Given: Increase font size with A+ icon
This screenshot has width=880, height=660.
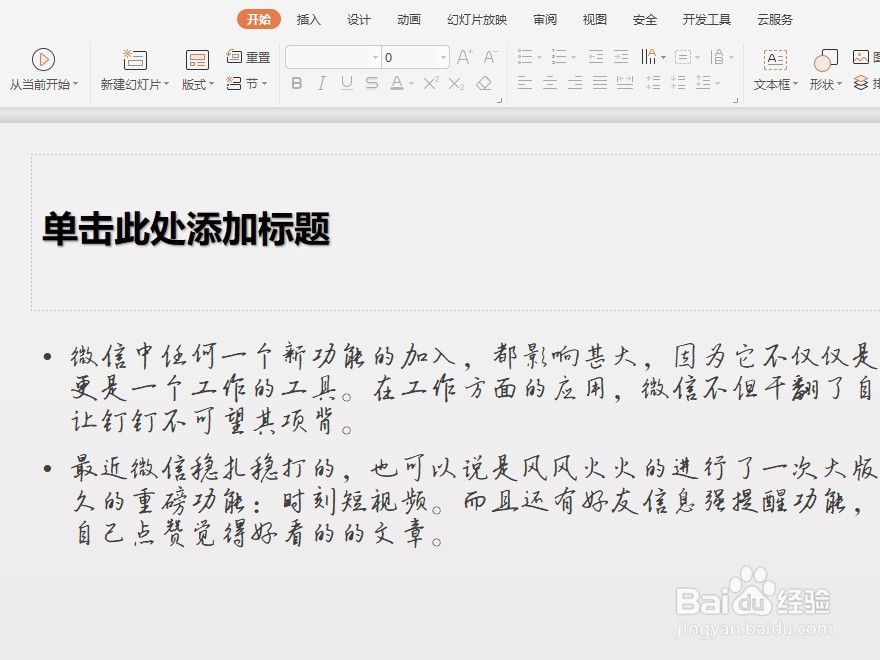Looking at the screenshot, I should tap(464, 57).
